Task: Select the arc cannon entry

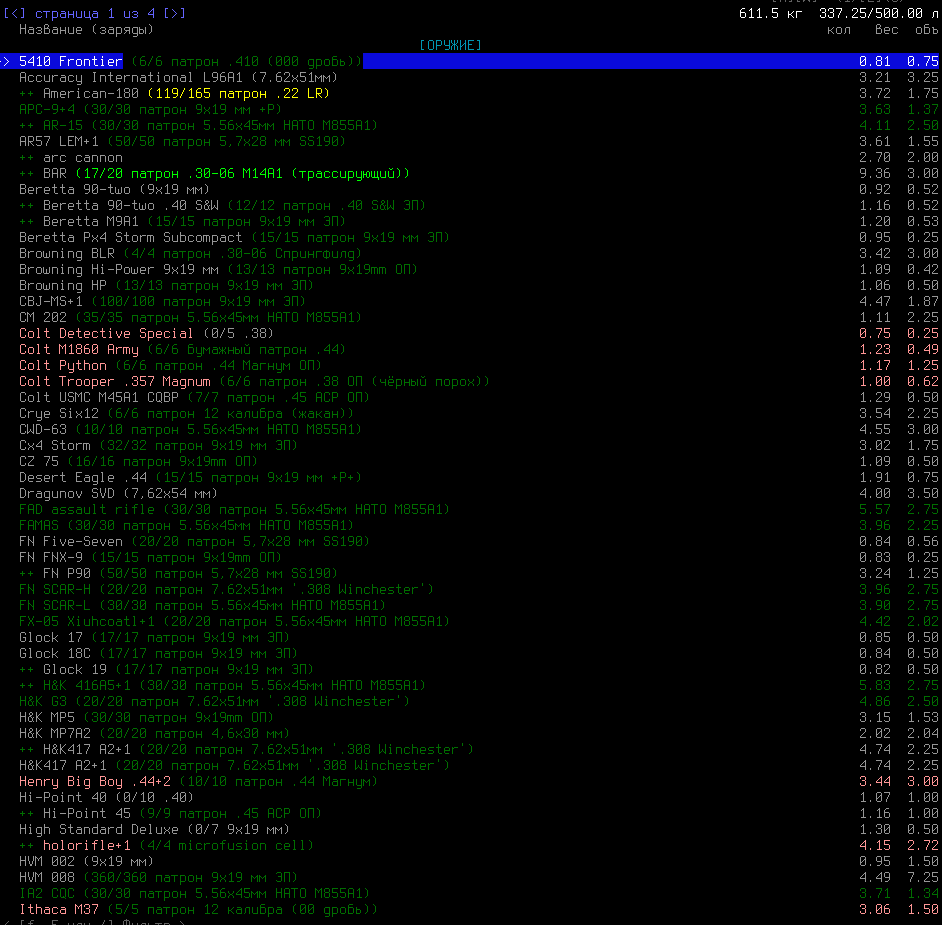Action: click(x=471, y=157)
